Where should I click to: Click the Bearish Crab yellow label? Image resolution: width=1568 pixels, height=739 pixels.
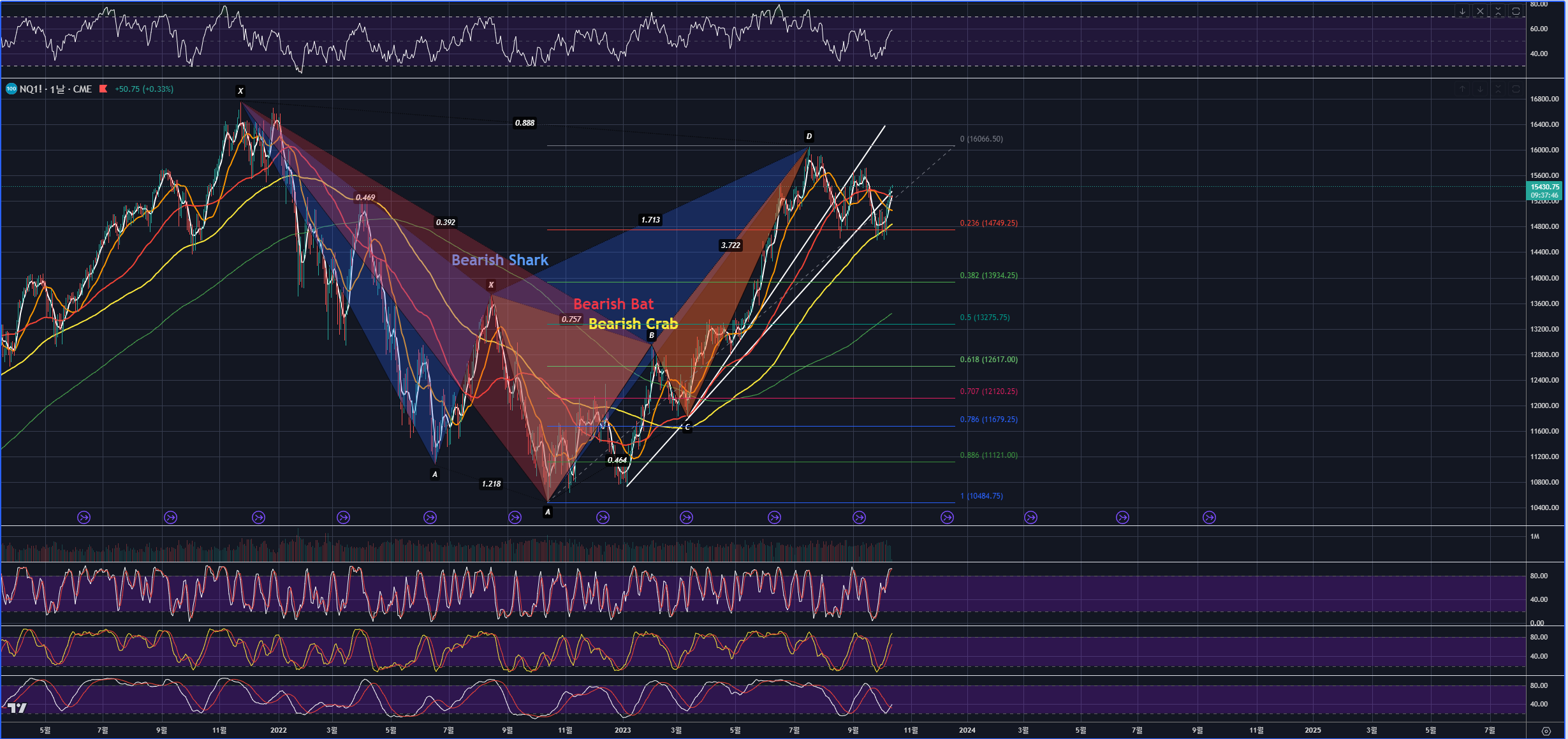[633, 324]
